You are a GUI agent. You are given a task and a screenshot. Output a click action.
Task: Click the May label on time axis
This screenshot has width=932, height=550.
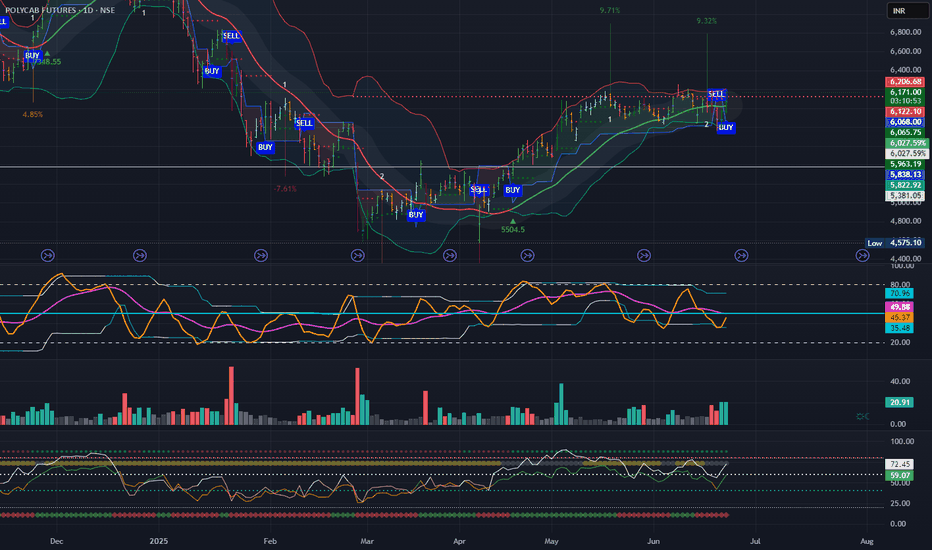pos(552,541)
